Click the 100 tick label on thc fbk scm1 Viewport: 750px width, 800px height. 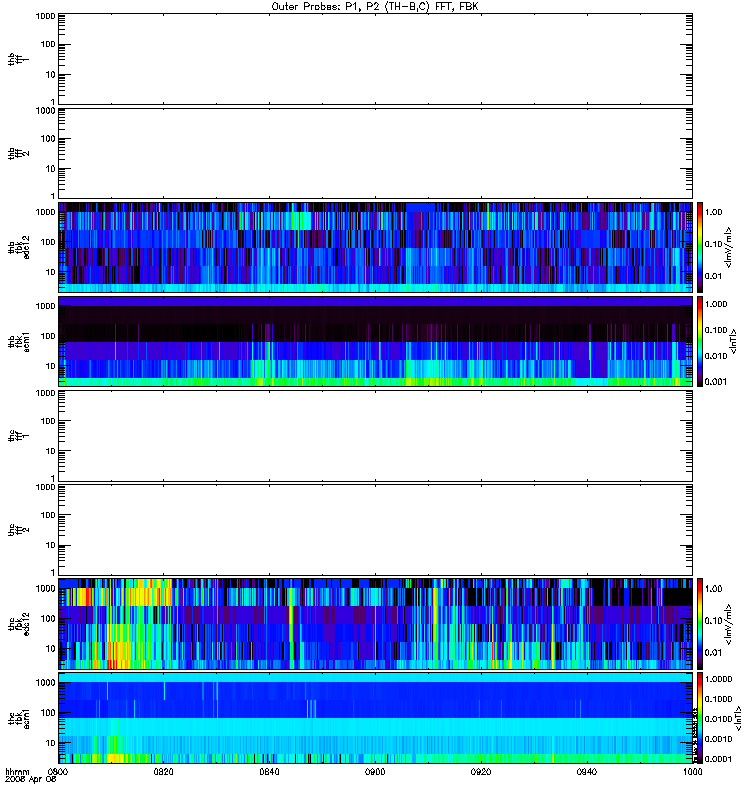click(x=48, y=713)
